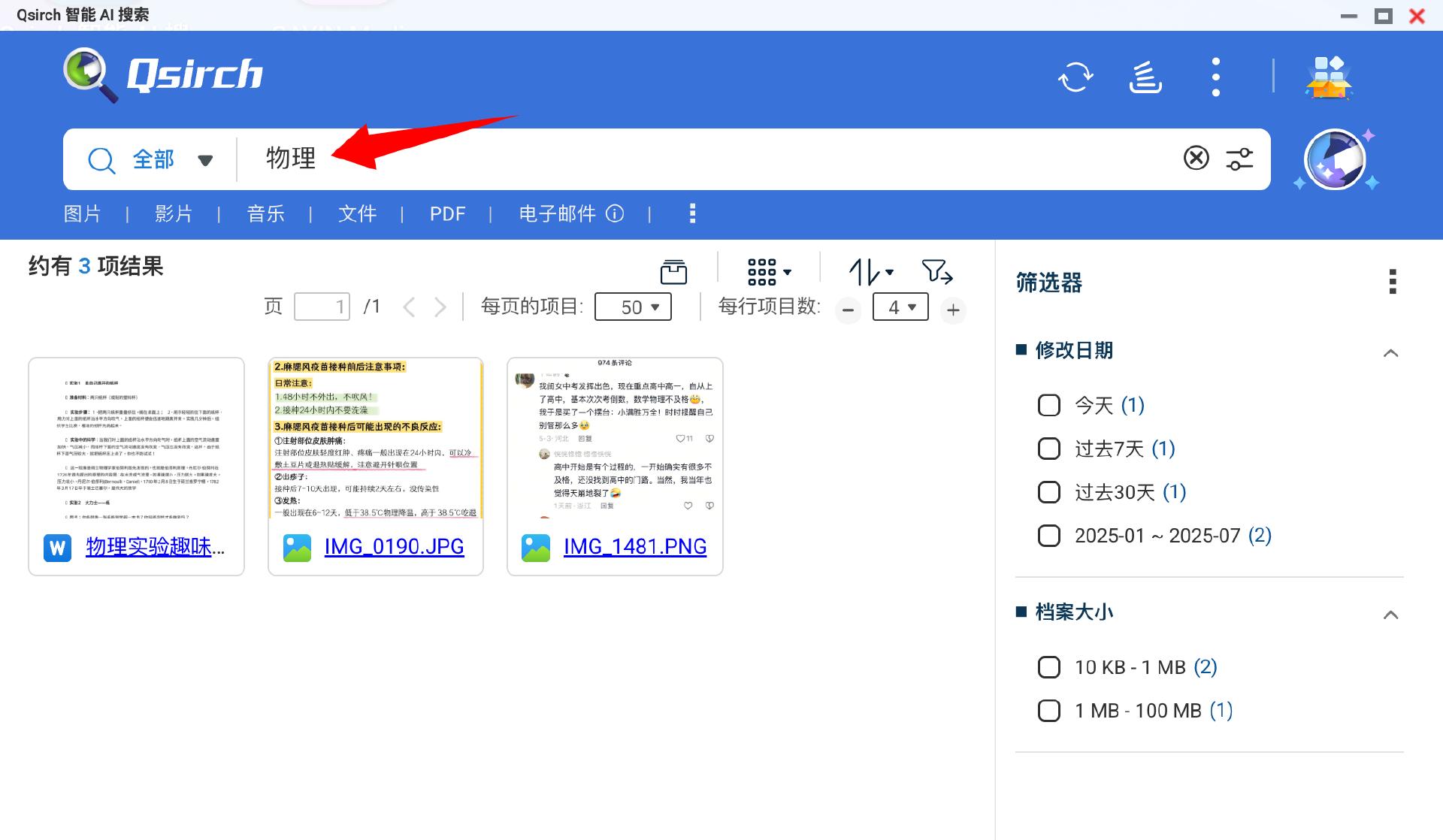Open the items per page 50 dropdown

coord(633,307)
